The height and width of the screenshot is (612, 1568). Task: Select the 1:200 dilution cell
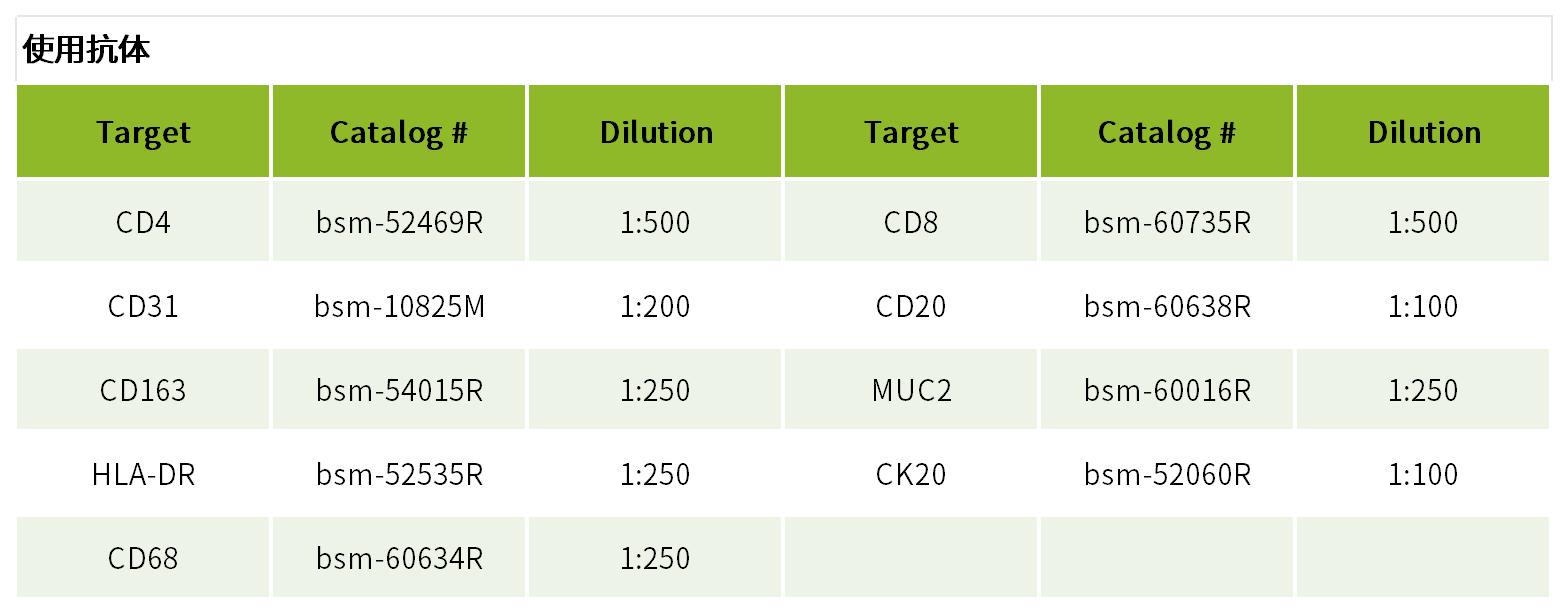[x=655, y=306]
